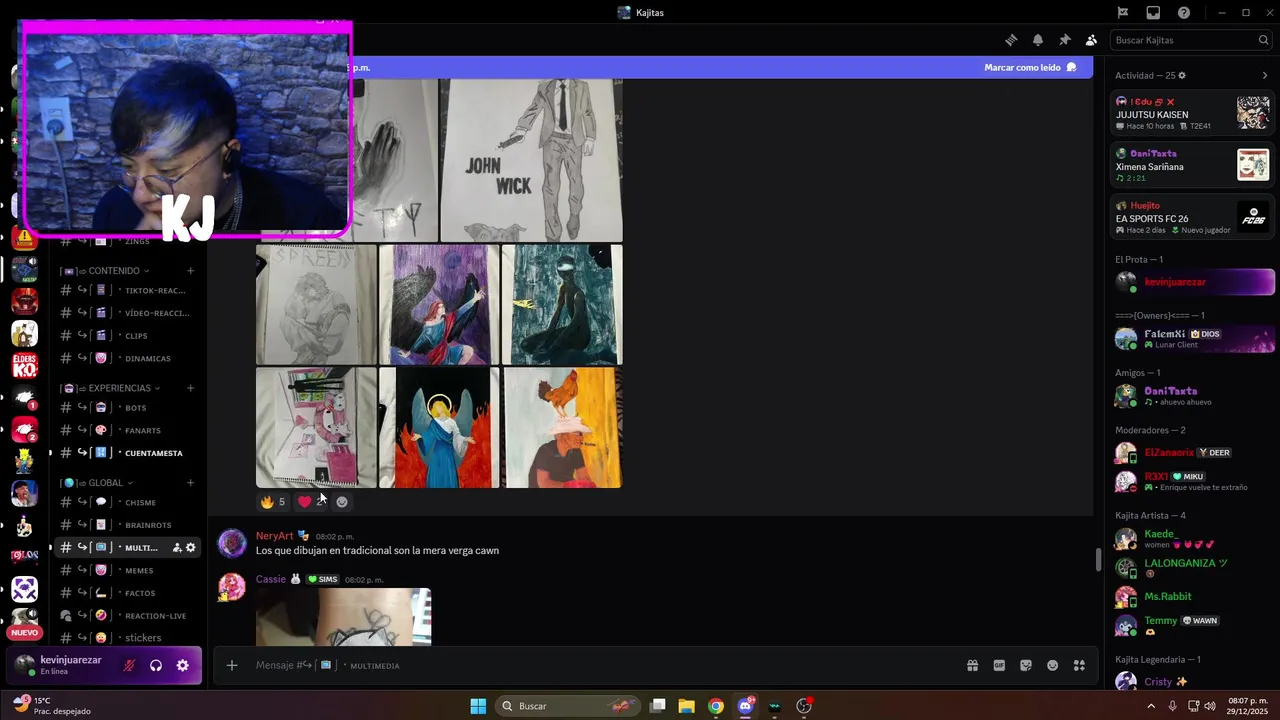Toggle the member list panel
This screenshot has width=1280, height=720.
pos(1091,40)
